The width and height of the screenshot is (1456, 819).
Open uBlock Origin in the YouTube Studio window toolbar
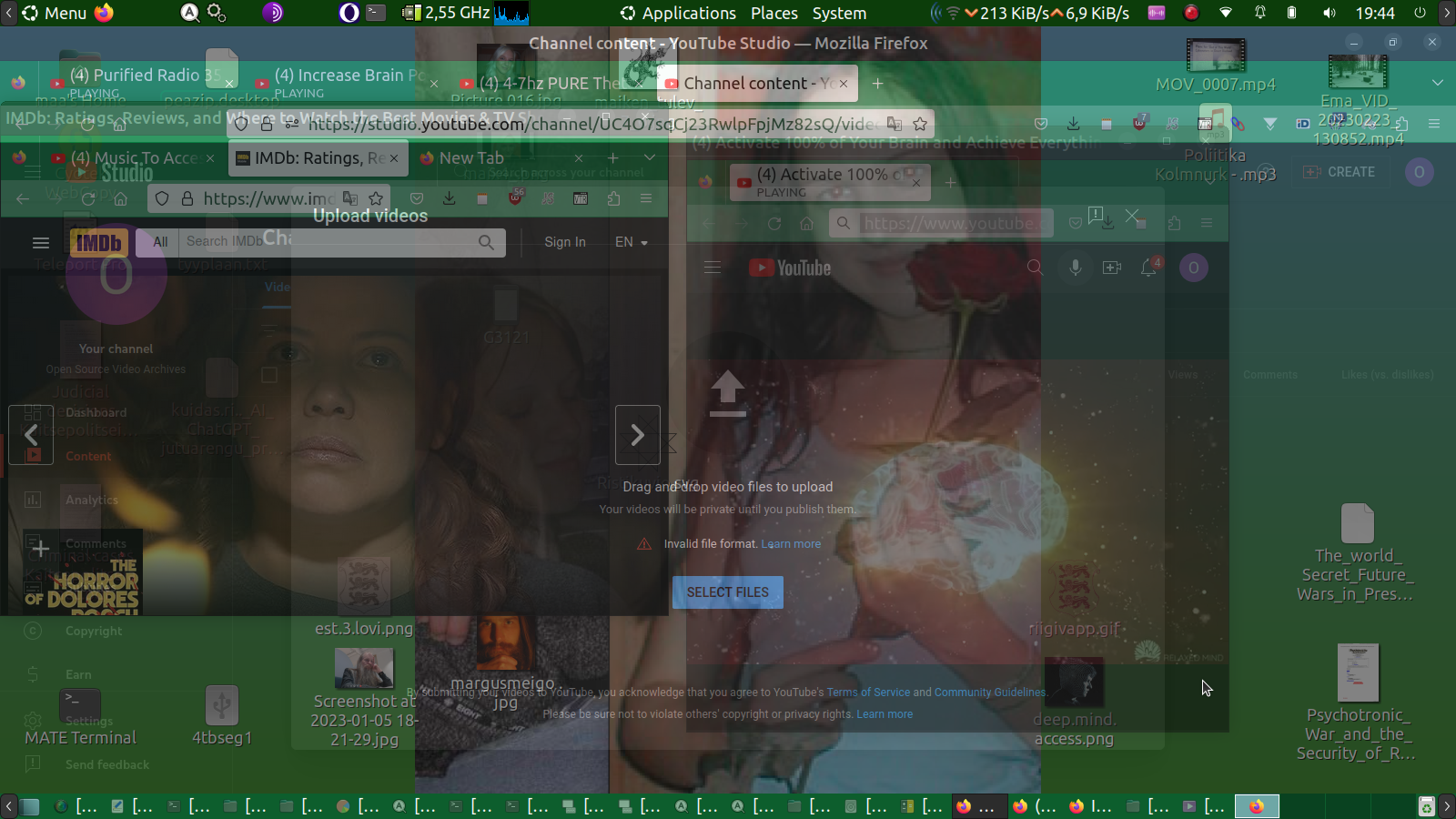point(1139,124)
